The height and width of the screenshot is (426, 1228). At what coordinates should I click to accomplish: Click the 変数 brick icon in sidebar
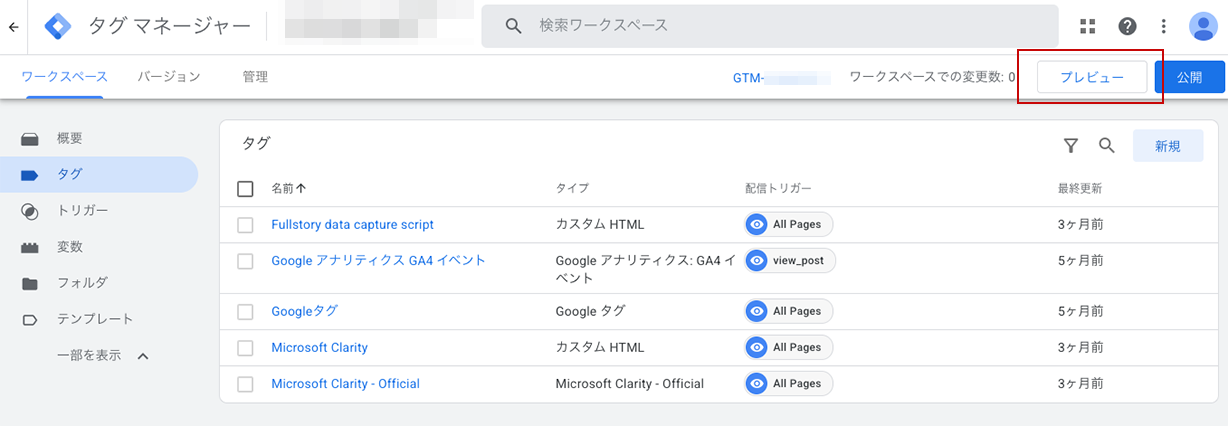(x=30, y=247)
